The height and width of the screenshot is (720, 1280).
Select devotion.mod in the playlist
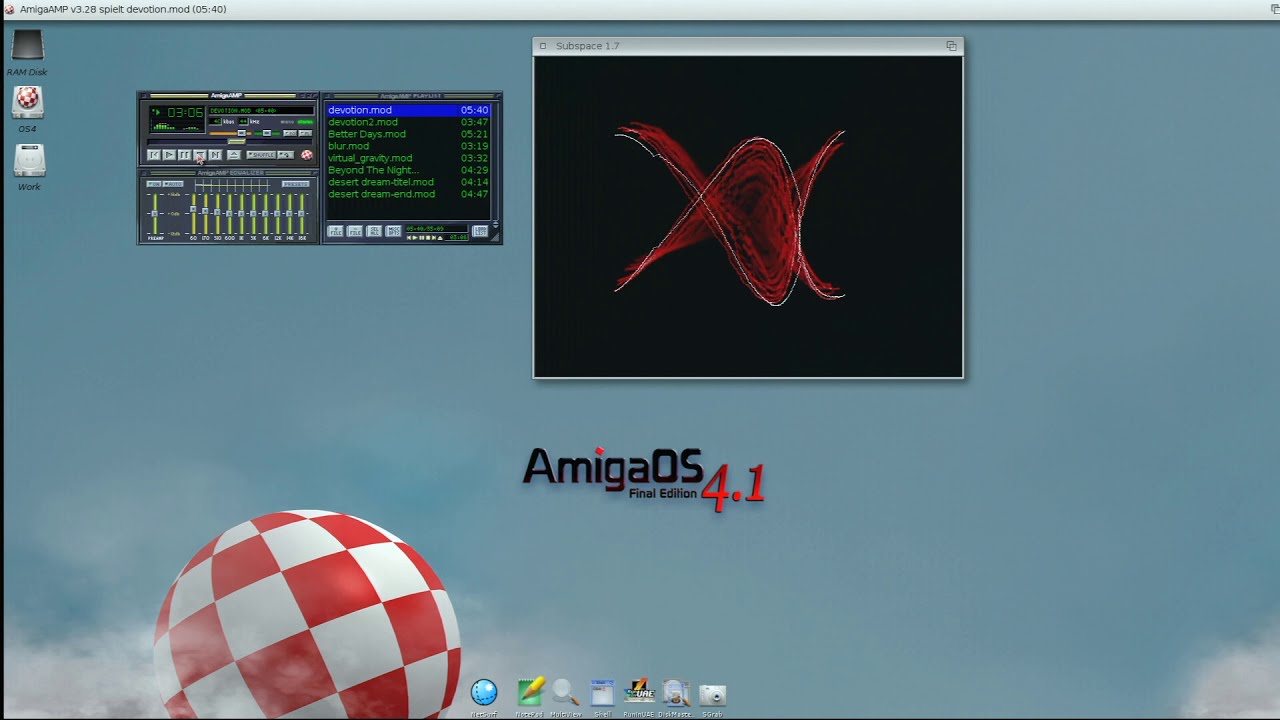tap(408, 110)
